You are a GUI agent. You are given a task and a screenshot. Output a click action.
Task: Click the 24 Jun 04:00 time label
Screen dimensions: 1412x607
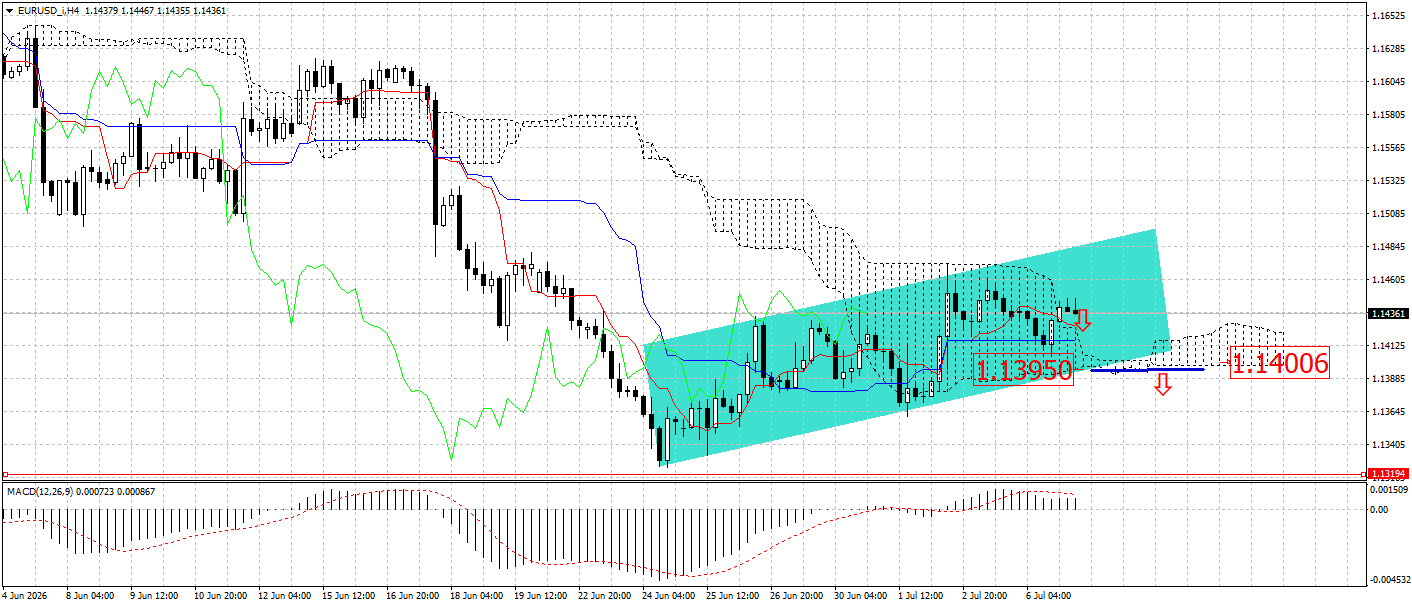coord(670,596)
